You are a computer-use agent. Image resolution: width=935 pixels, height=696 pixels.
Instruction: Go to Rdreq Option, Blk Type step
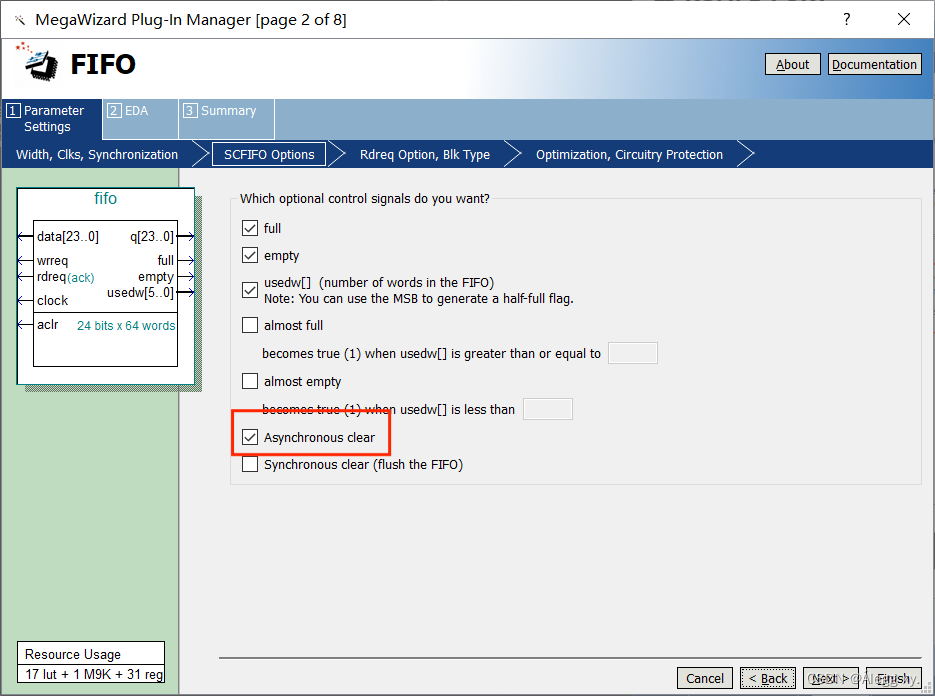(425, 154)
